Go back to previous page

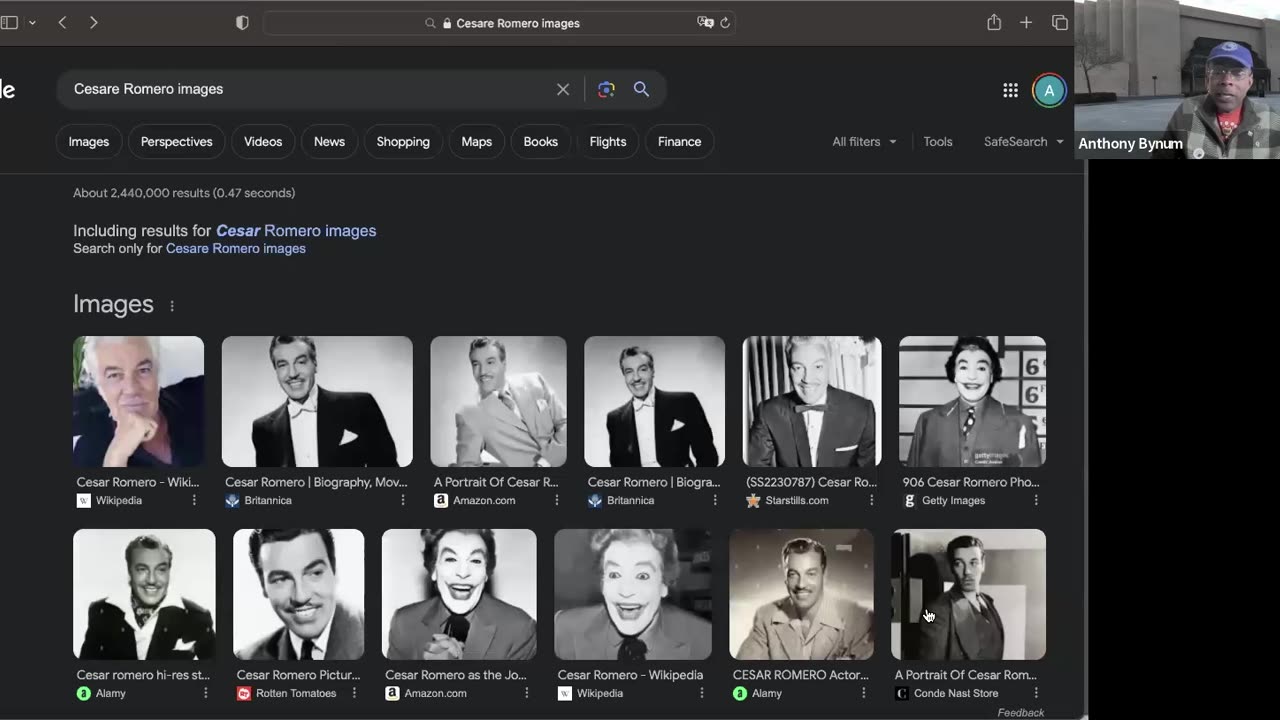point(62,22)
